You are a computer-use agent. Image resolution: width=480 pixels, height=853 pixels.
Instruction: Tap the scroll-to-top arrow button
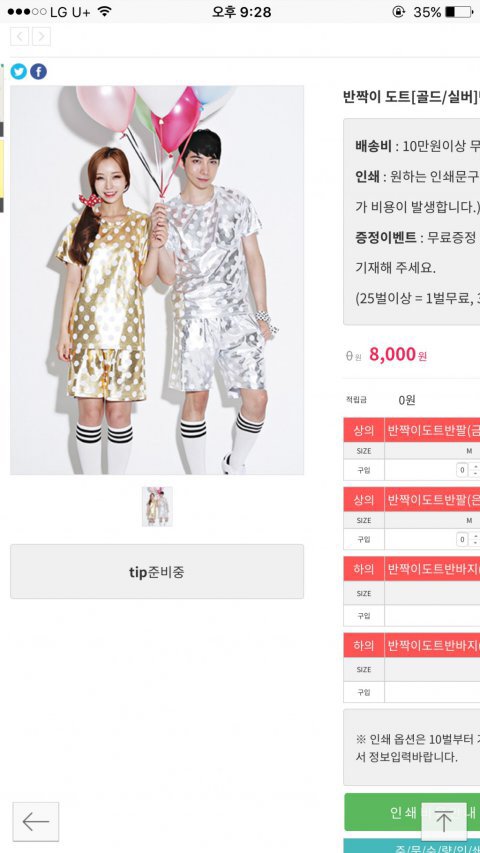(x=444, y=821)
